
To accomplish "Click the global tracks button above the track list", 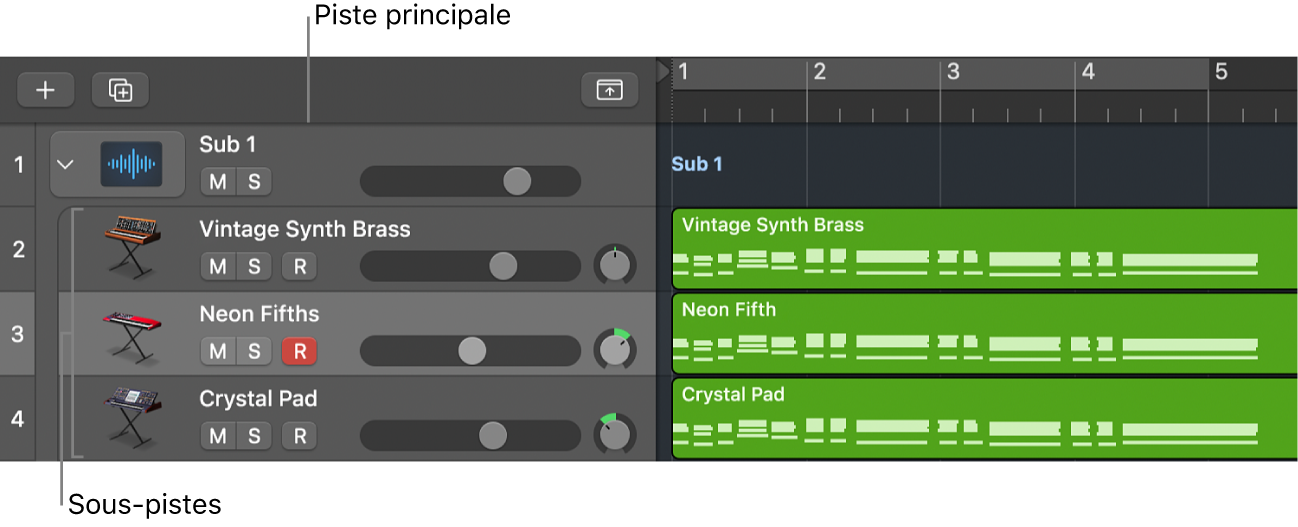I will pyautogui.click(x=609, y=90).
